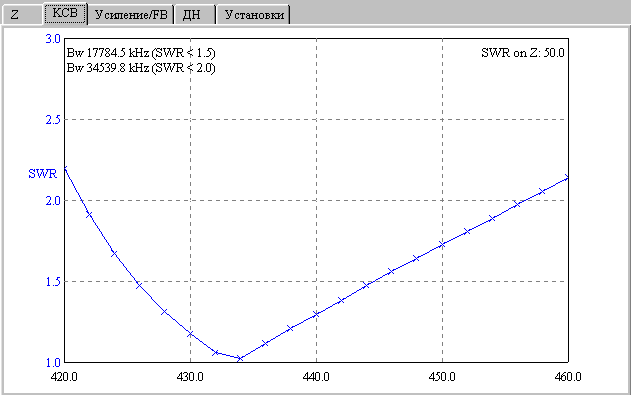Switch to the Установки tab
The image size is (631, 395).
(x=254, y=15)
